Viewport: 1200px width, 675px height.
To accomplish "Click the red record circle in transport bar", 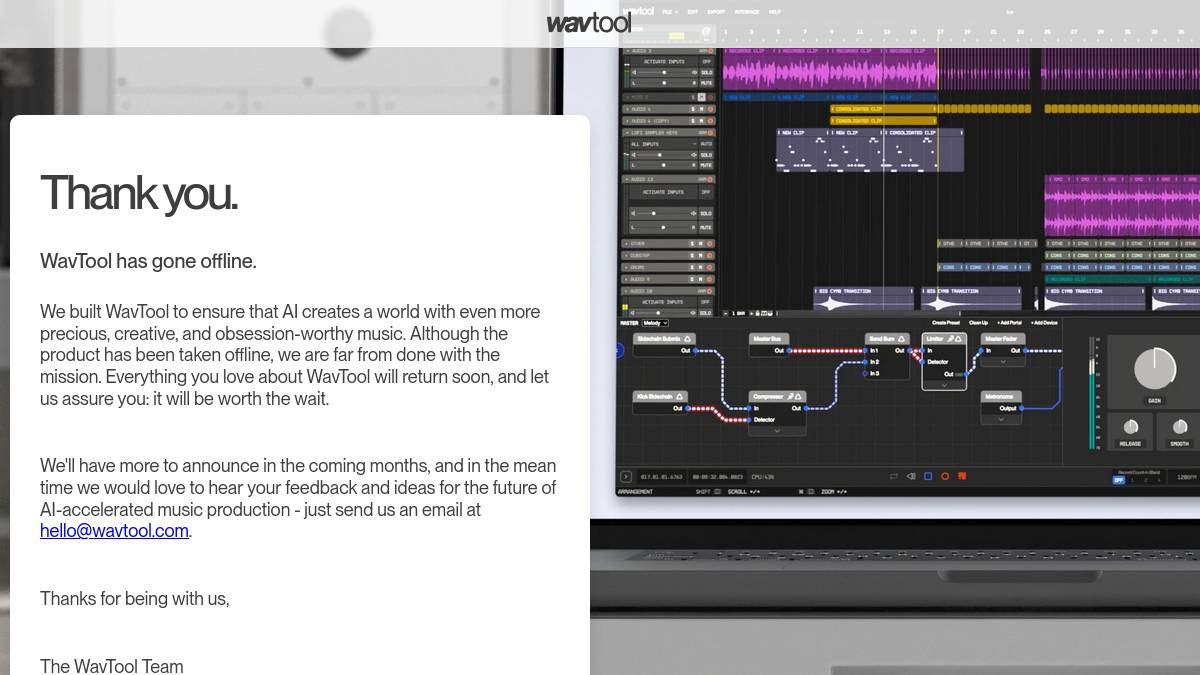I will pos(946,476).
